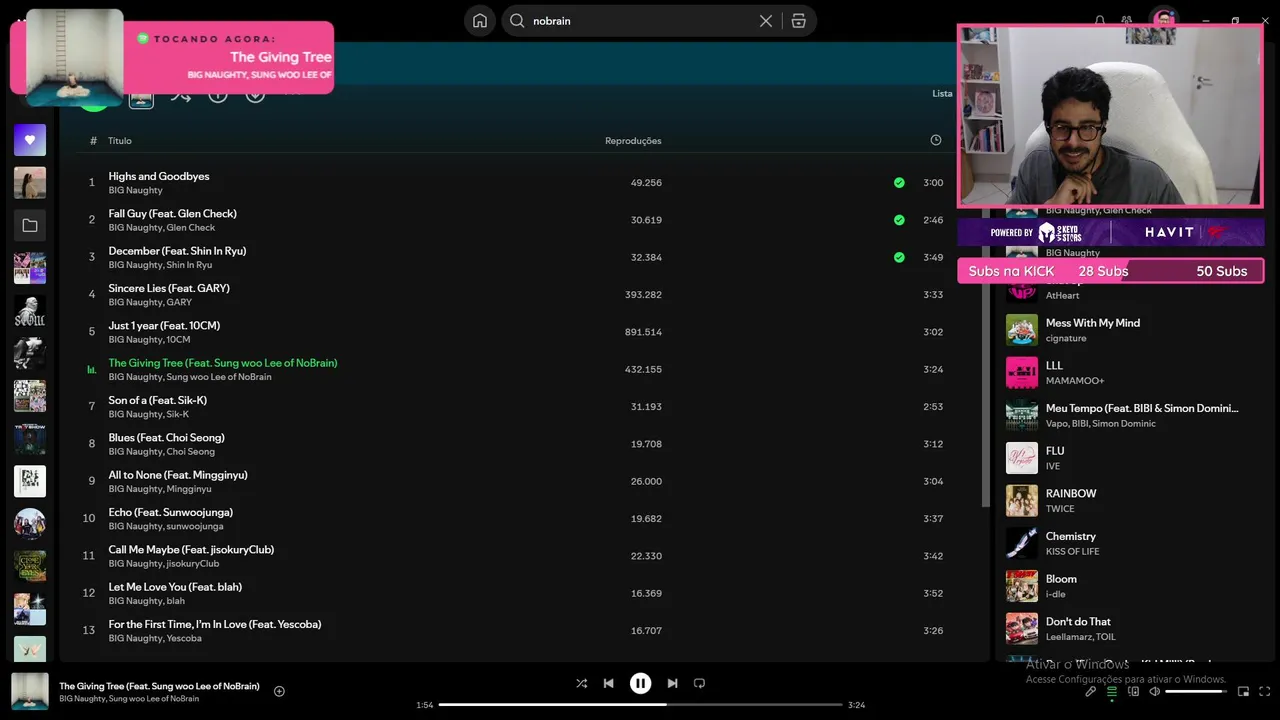The image size is (1280, 720).
Task: Open the profile avatar menu
Action: (1164, 20)
